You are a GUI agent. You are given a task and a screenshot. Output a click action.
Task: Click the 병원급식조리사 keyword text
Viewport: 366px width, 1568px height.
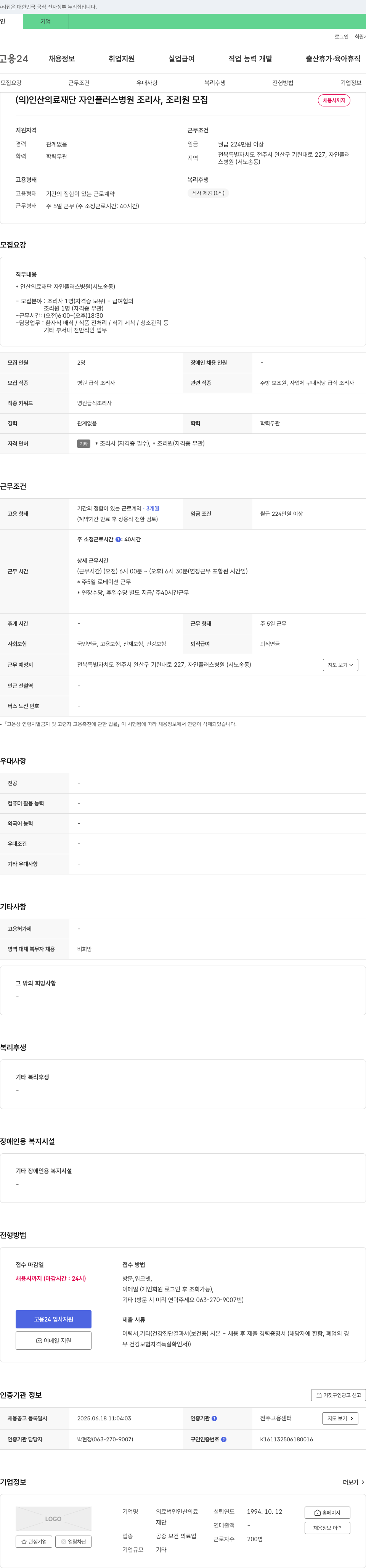94,403
